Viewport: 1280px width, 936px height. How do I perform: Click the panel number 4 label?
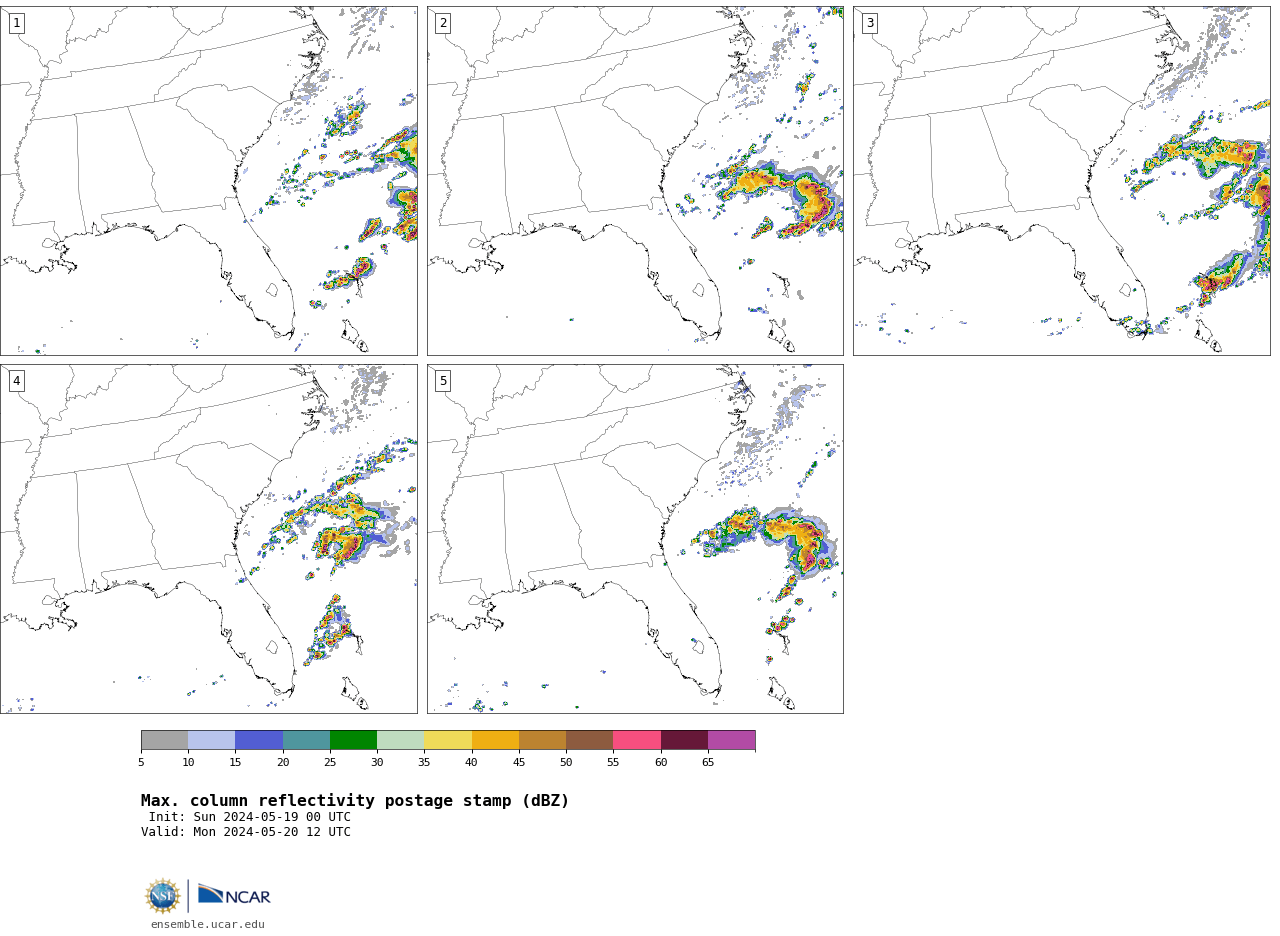click(x=16, y=381)
